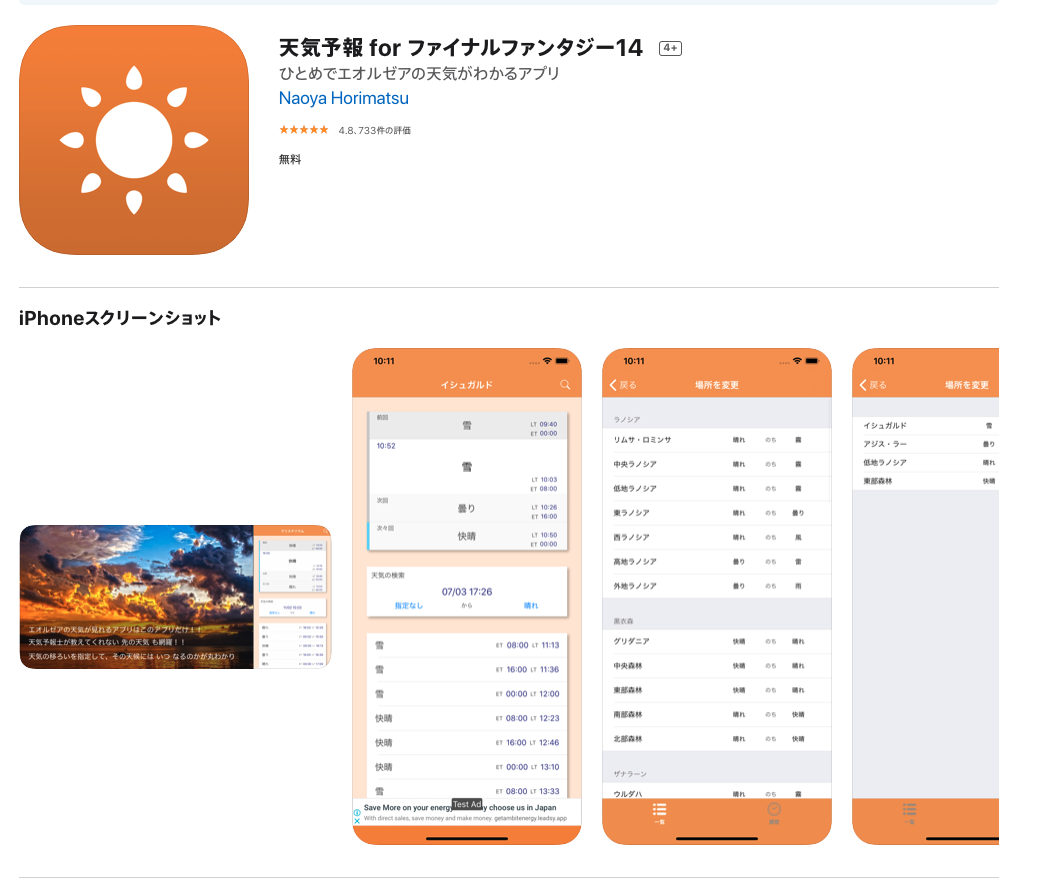Select the 高地ラノシア location row
Image resolution: width=1040 pixels, height=881 pixels.
coord(716,561)
